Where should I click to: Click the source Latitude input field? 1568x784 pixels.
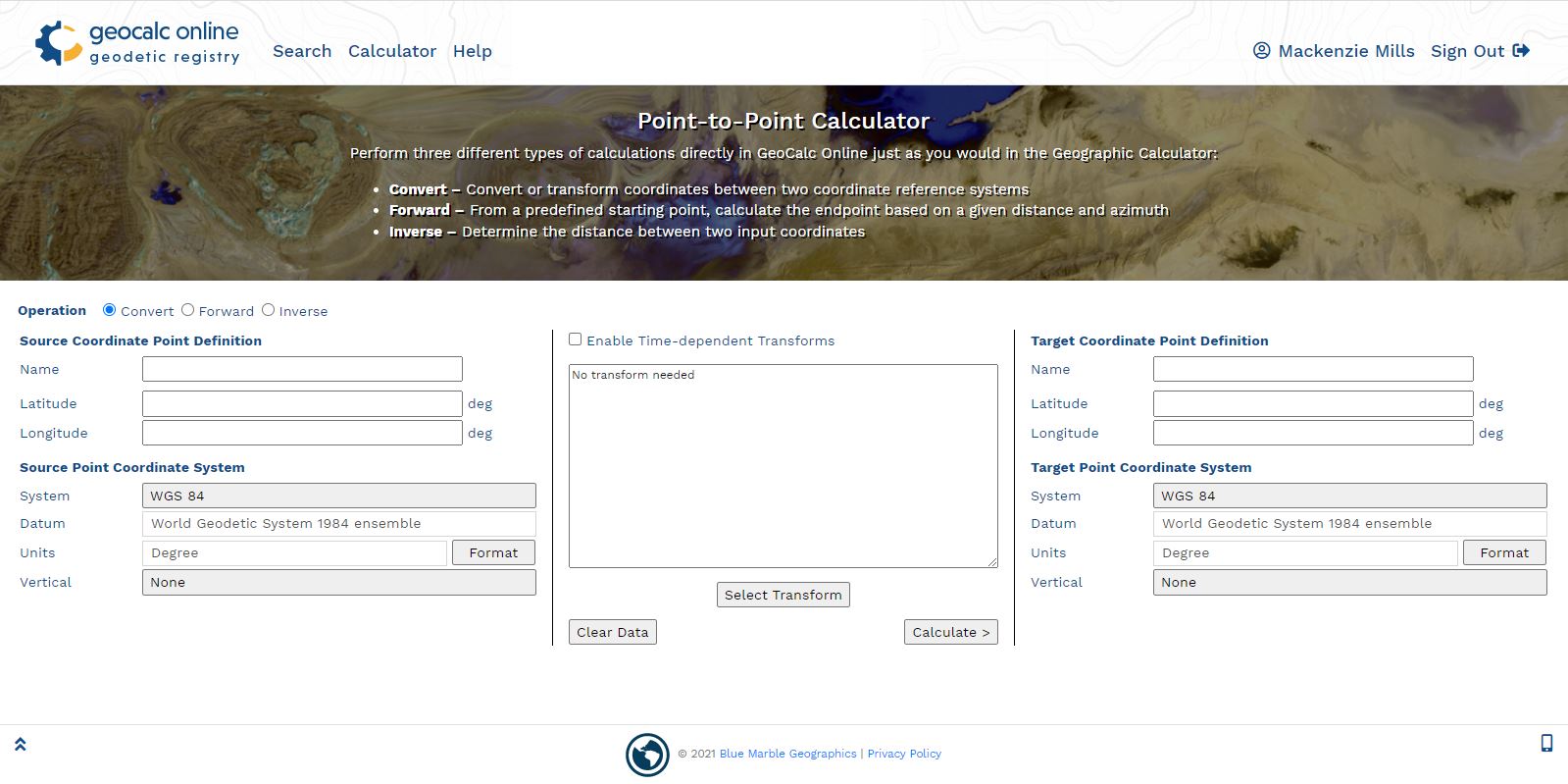(302, 403)
